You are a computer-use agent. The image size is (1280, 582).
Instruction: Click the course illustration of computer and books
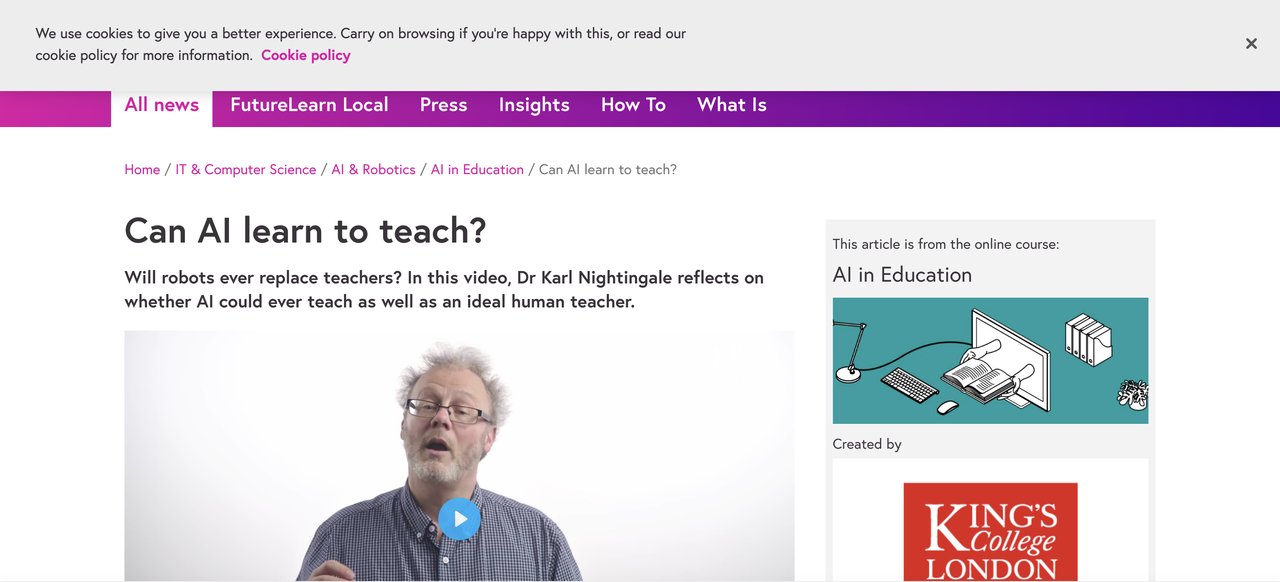tap(990, 360)
